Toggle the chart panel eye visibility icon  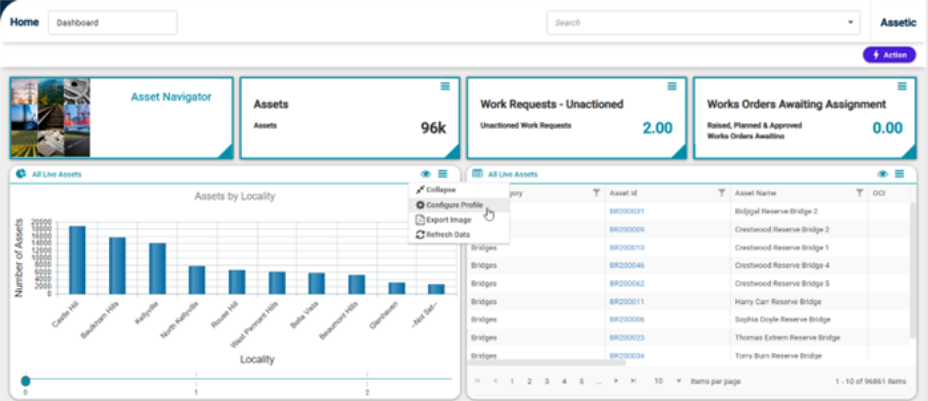[x=426, y=174]
